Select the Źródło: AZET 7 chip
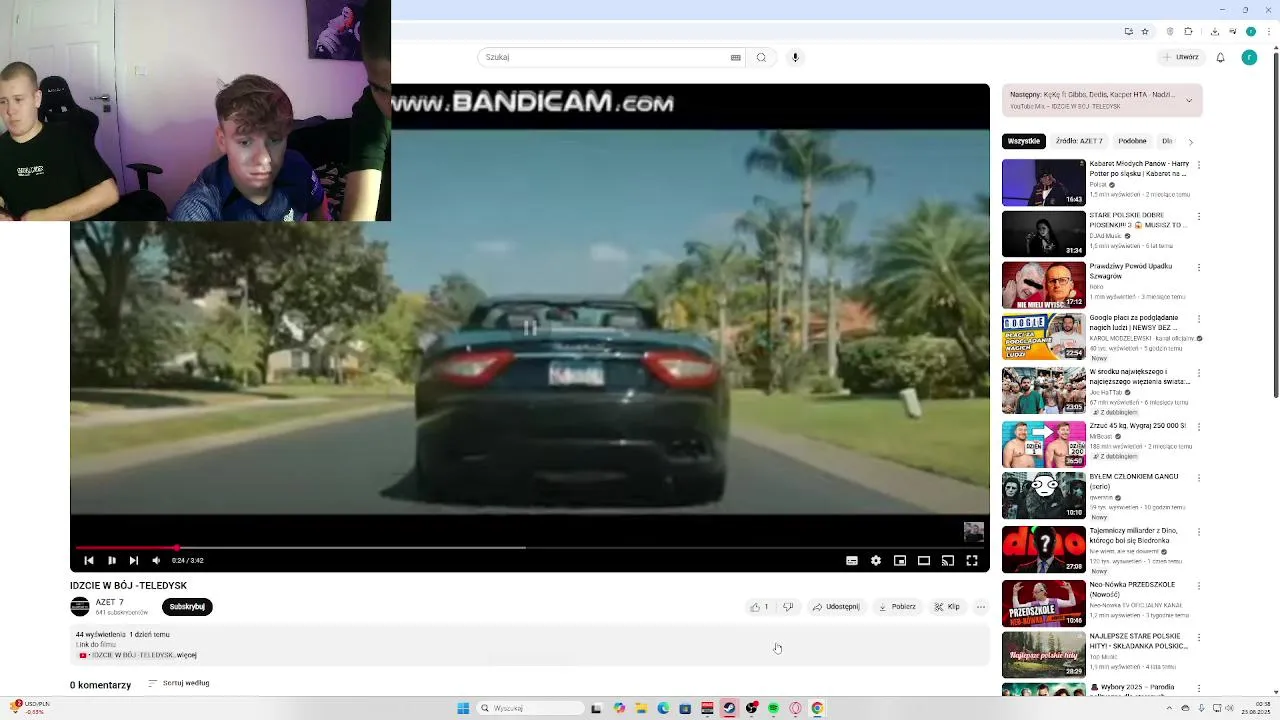The image size is (1280, 720). click(x=1079, y=141)
